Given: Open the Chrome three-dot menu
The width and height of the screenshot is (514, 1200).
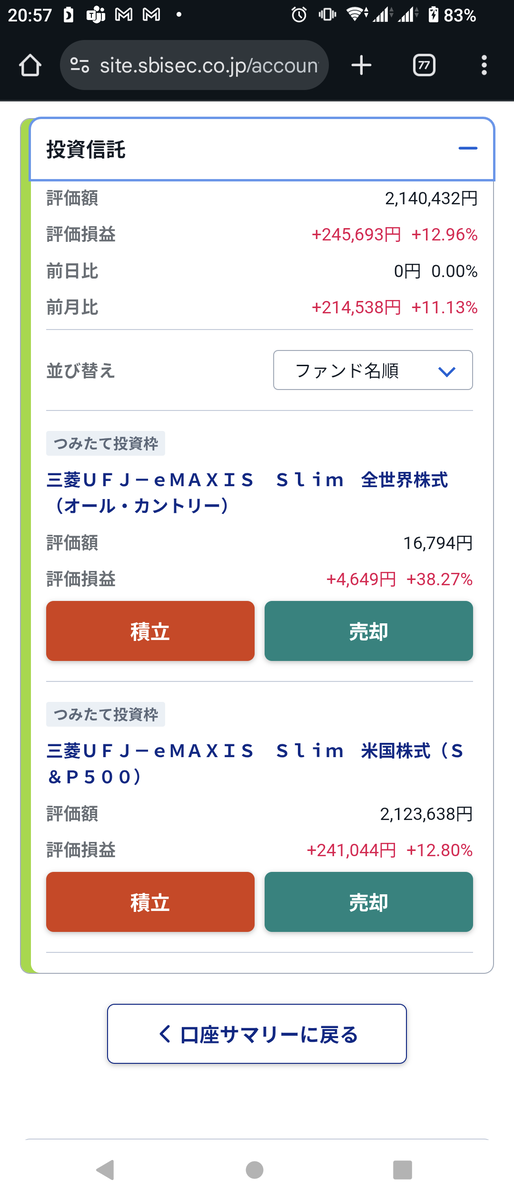Looking at the screenshot, I should coord(484,66).
